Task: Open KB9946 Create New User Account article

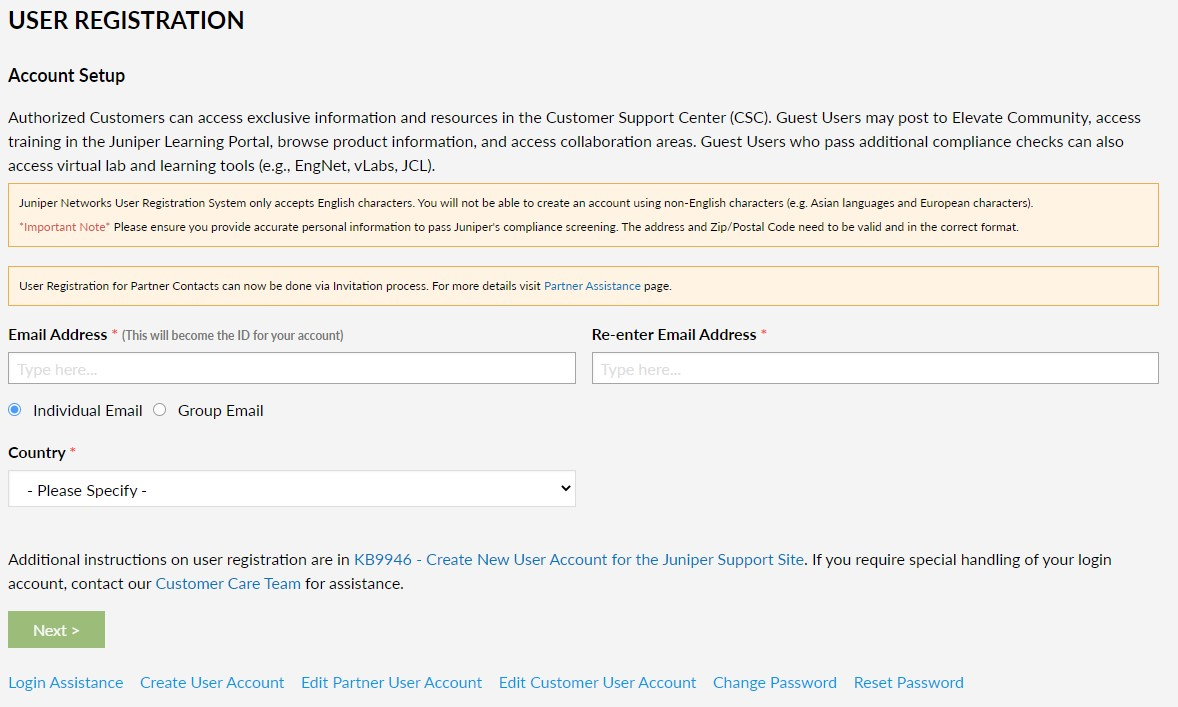Action: [x=579, y=560]
